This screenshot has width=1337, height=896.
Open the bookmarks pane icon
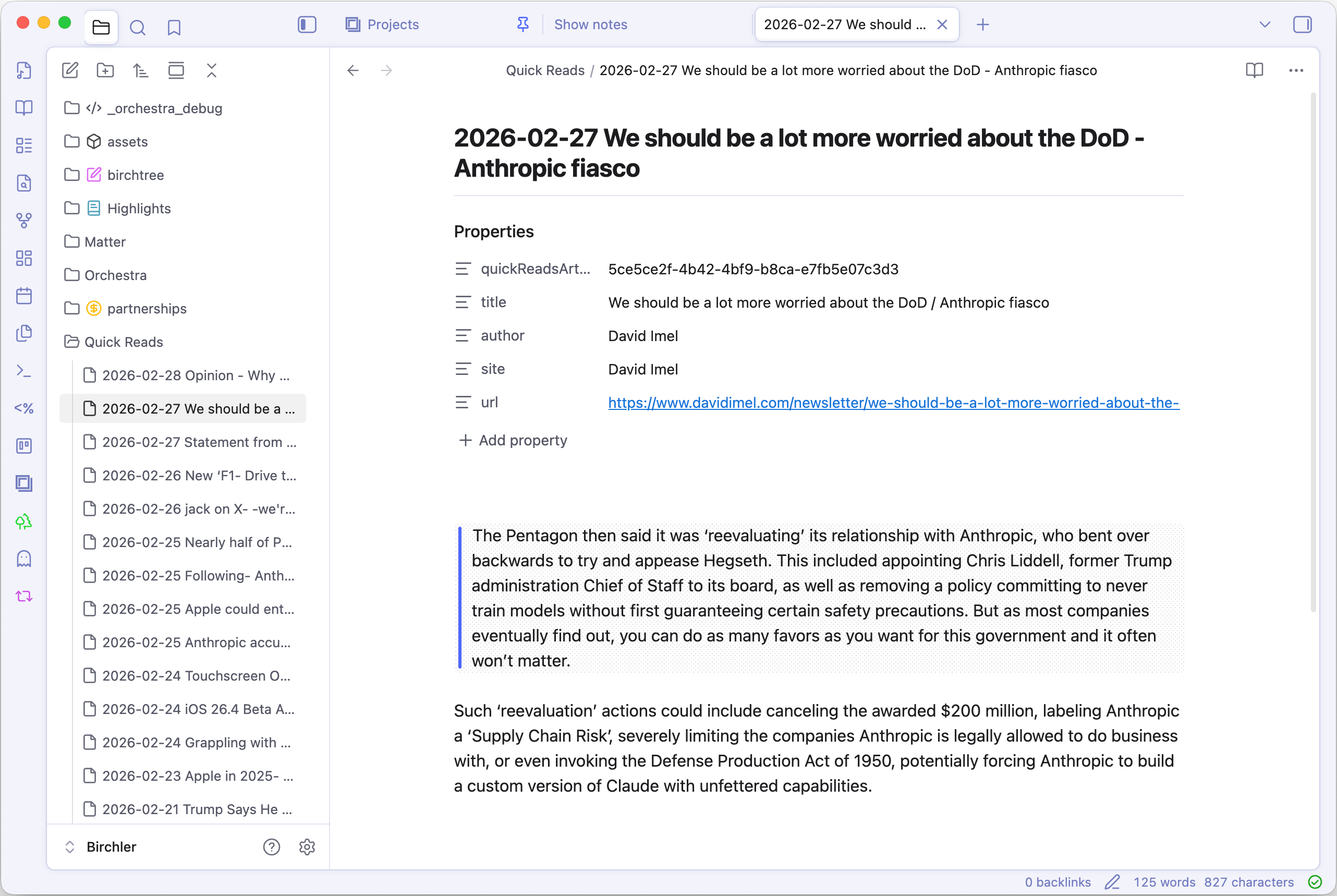tap(174, 27)
